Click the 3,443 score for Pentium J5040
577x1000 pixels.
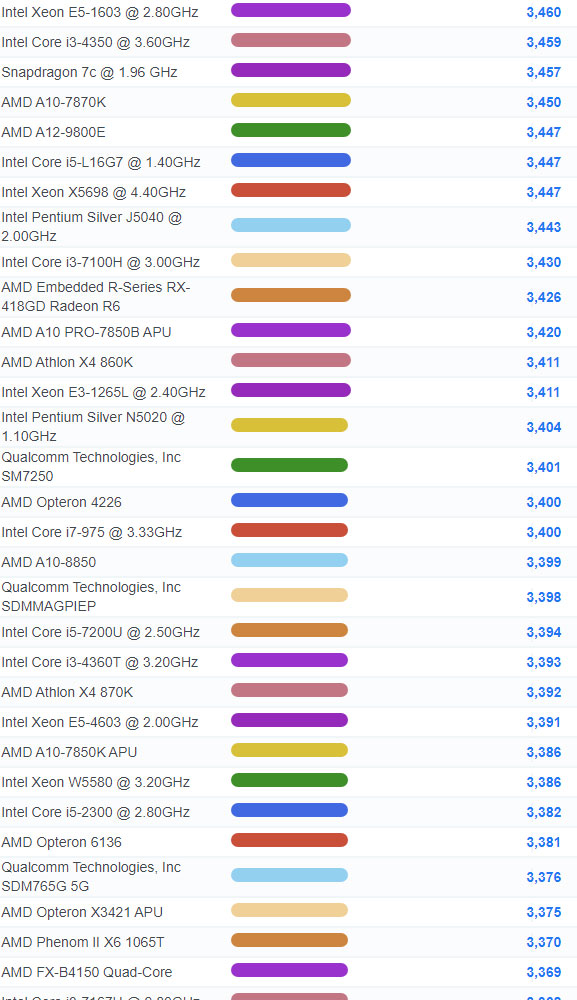544,227
